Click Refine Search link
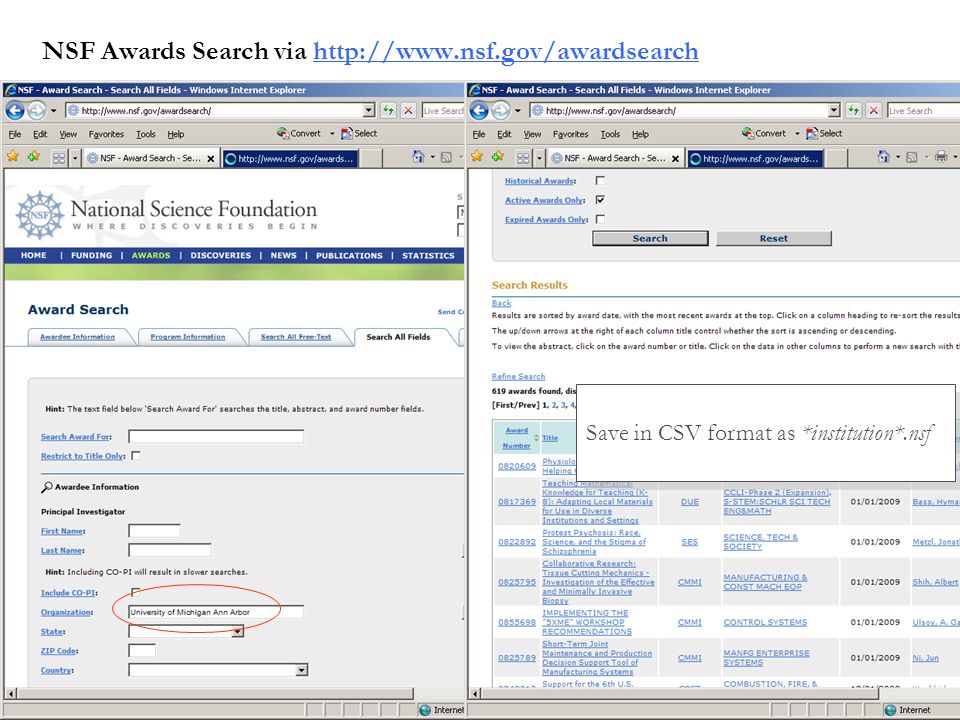The height and width of the screenshot is (720, 960). pos(518,377)
